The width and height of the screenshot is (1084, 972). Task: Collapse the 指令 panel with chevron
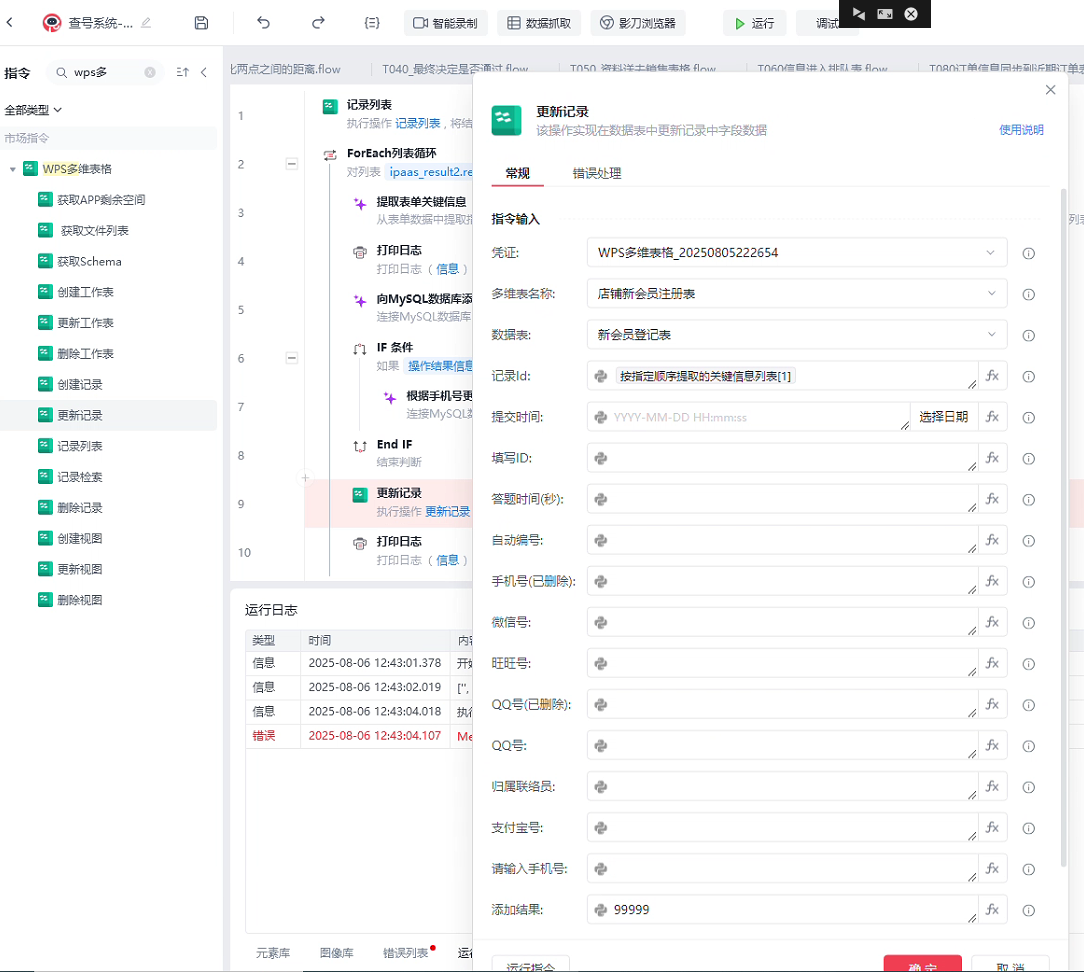(204, 73)
